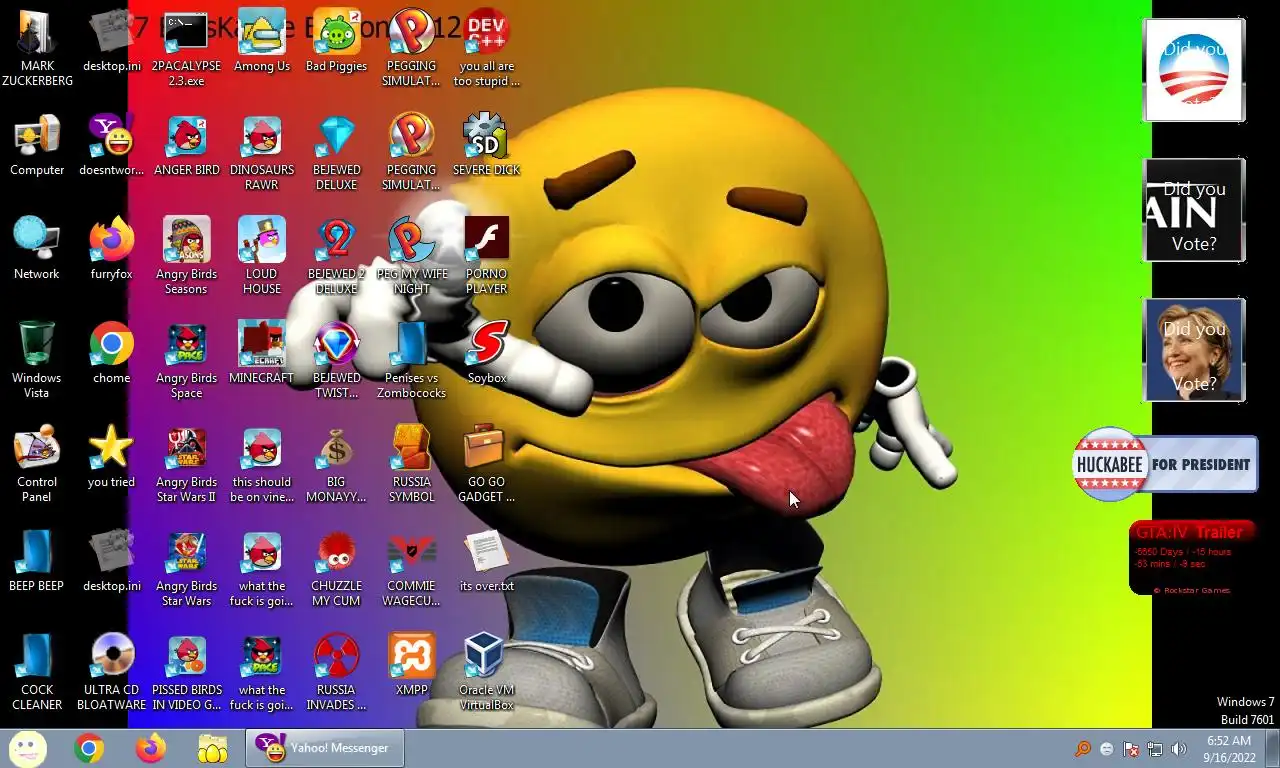Launch the Among Us shortcut
This screenshot has width=1280, height=768.
click(262, 41)
